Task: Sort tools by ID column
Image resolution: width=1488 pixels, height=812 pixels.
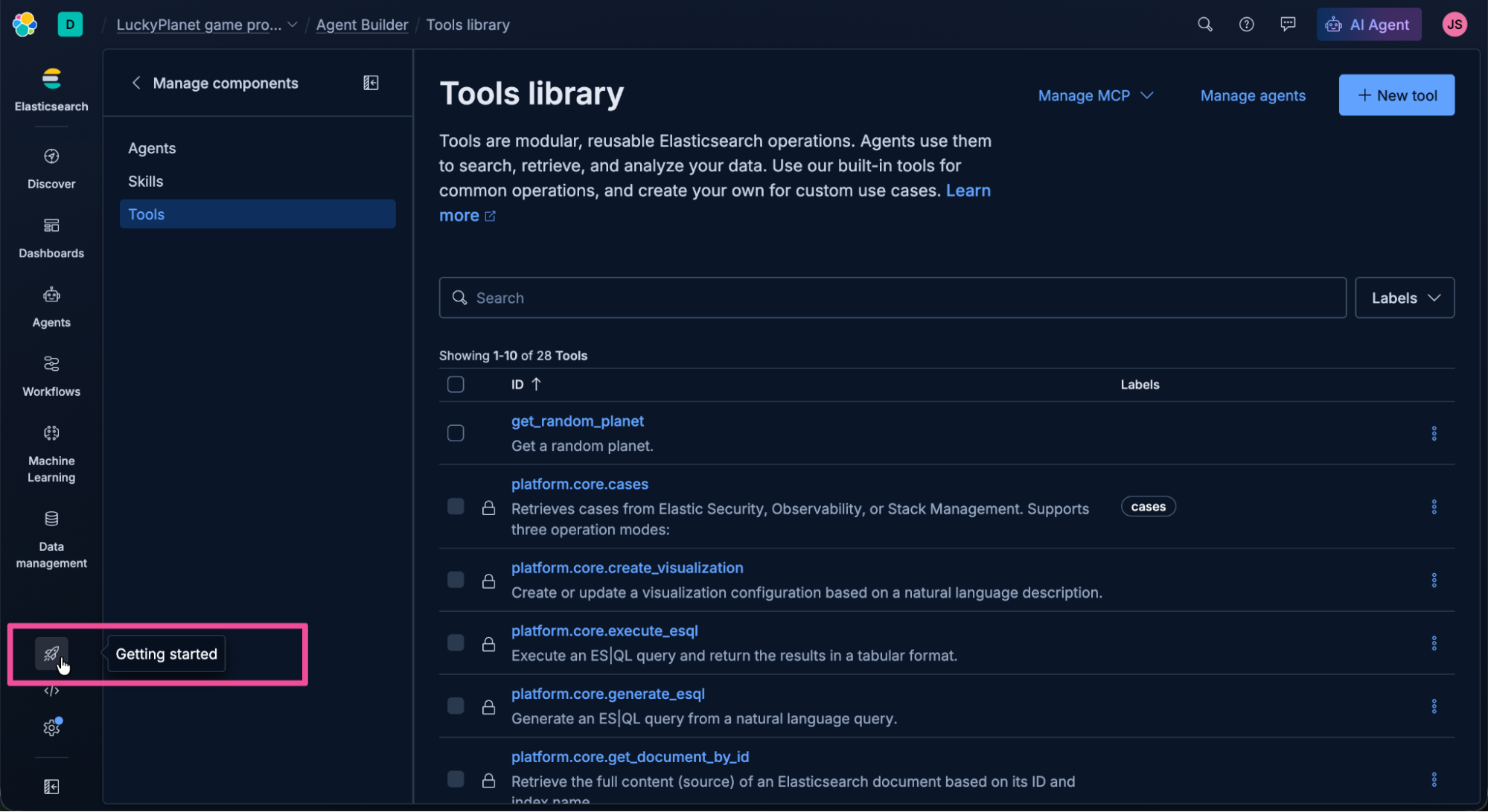Action: (x=526, y=385)
